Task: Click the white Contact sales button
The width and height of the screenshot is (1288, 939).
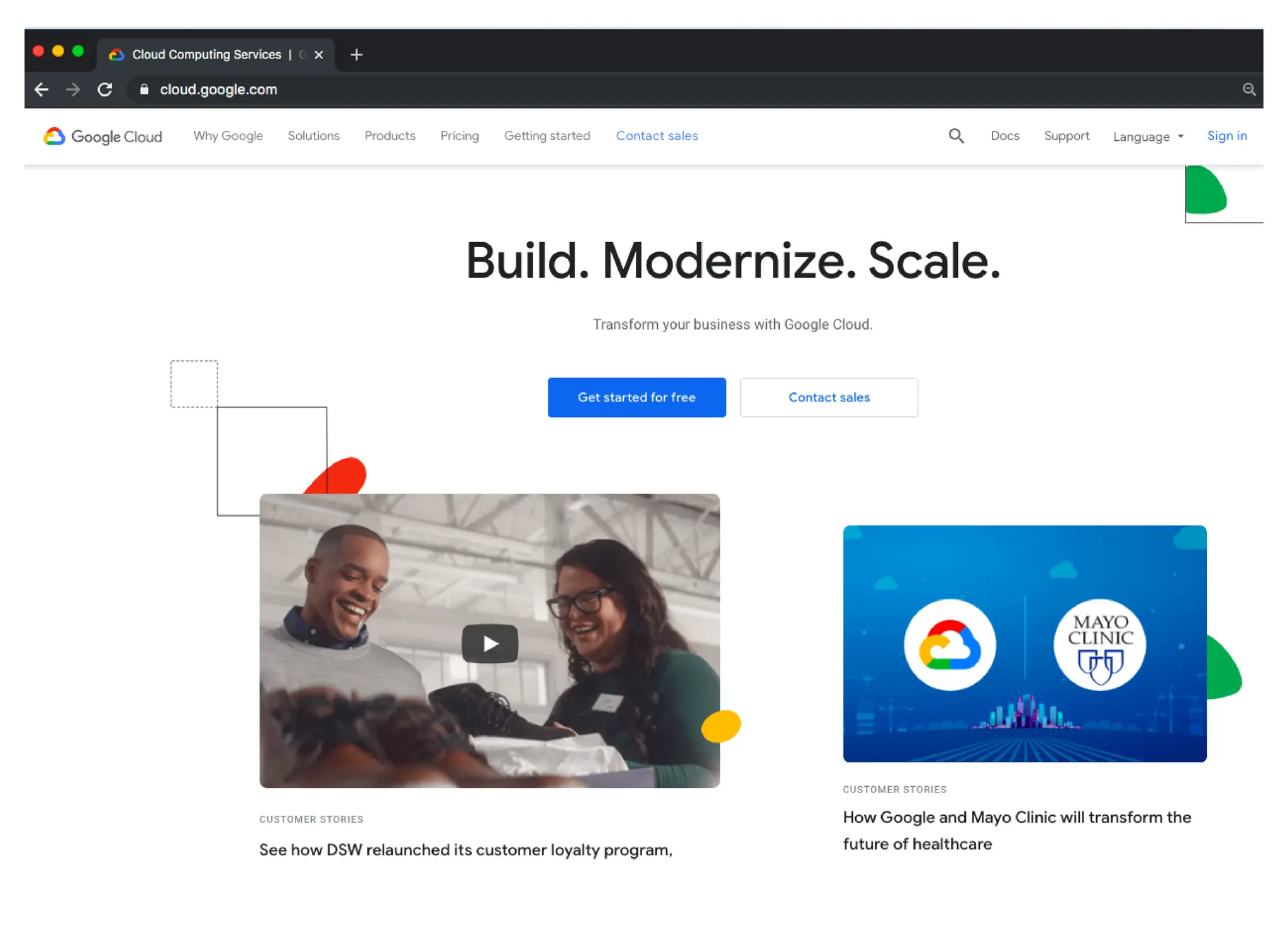Action: (x=829, y=397)
